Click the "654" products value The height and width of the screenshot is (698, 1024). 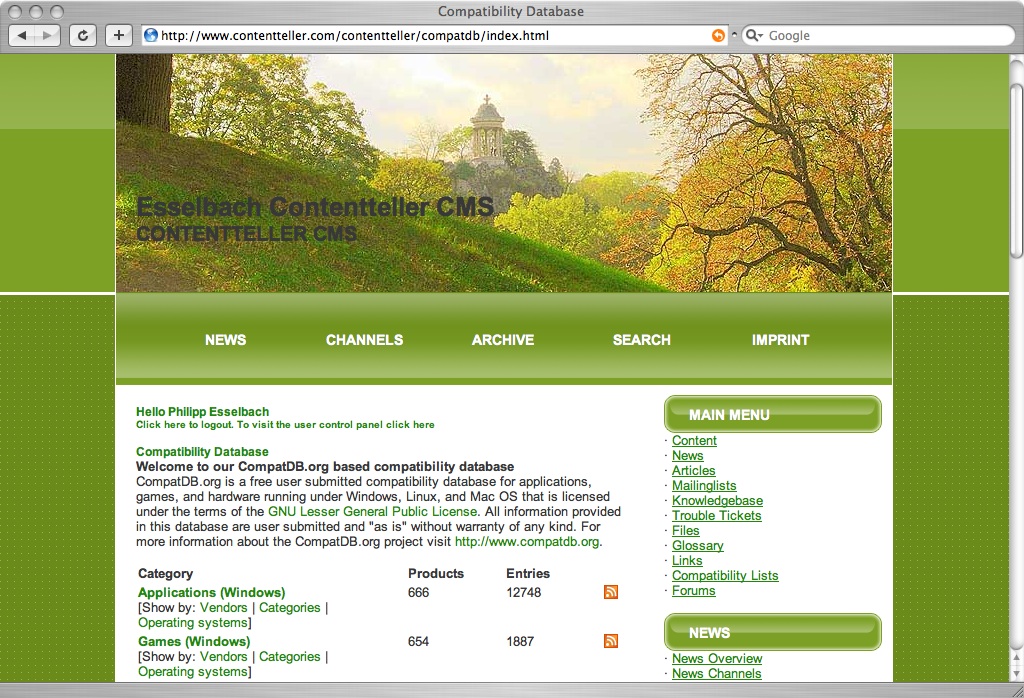click(419, 642)
